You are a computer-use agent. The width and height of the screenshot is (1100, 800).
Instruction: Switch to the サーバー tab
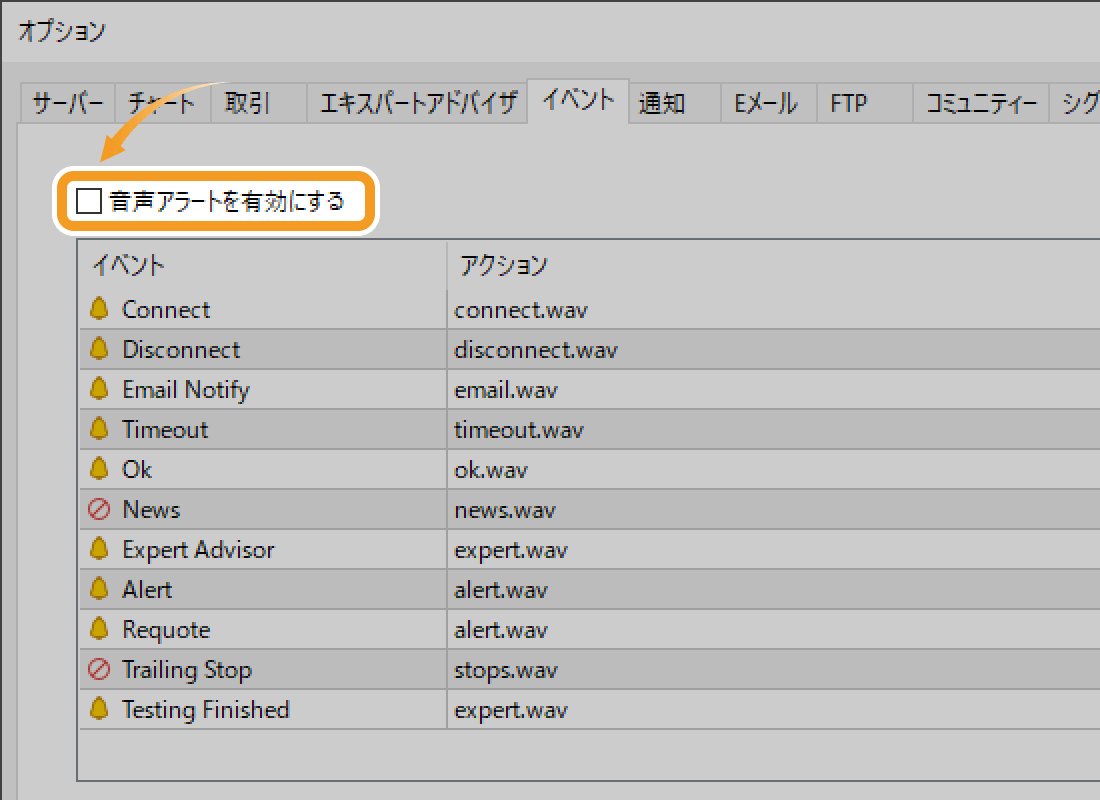(67, 103)
